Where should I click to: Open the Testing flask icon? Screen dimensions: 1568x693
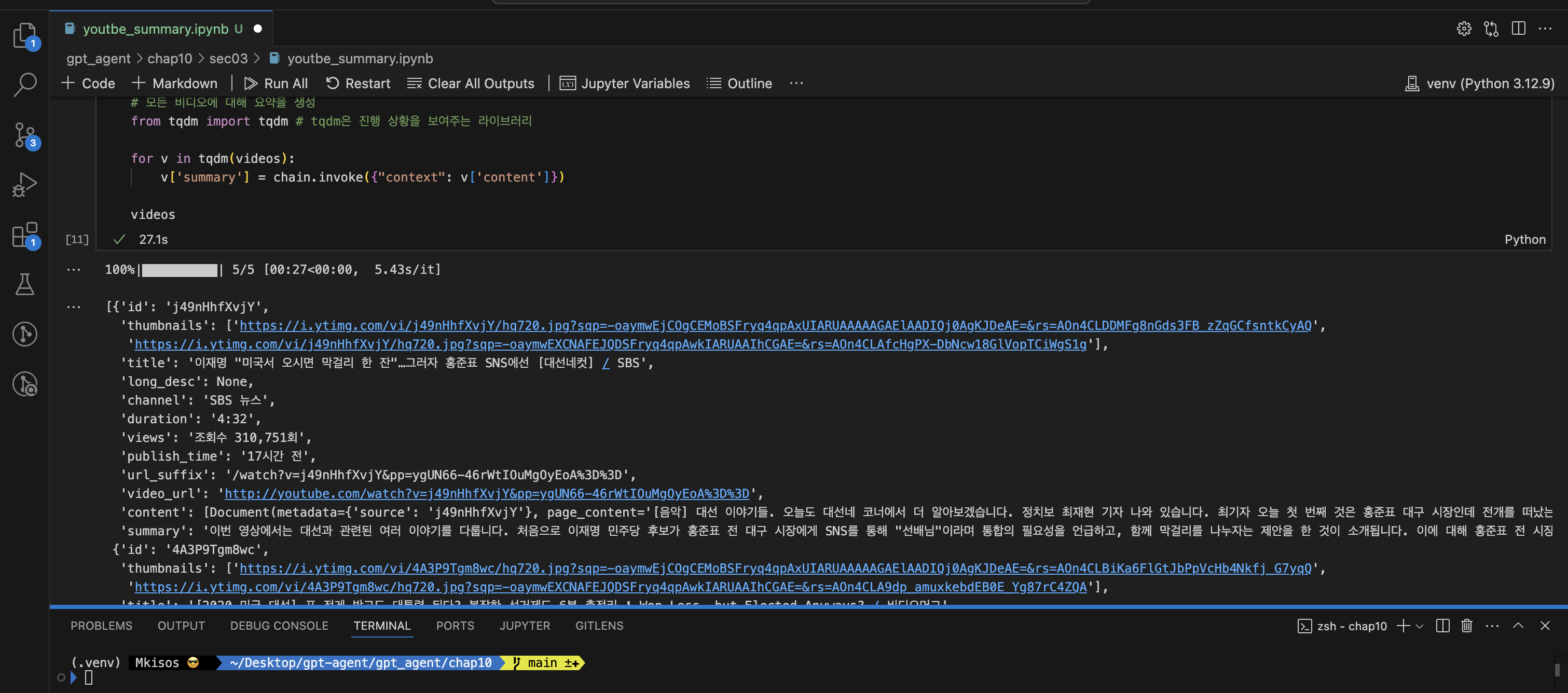24,284
